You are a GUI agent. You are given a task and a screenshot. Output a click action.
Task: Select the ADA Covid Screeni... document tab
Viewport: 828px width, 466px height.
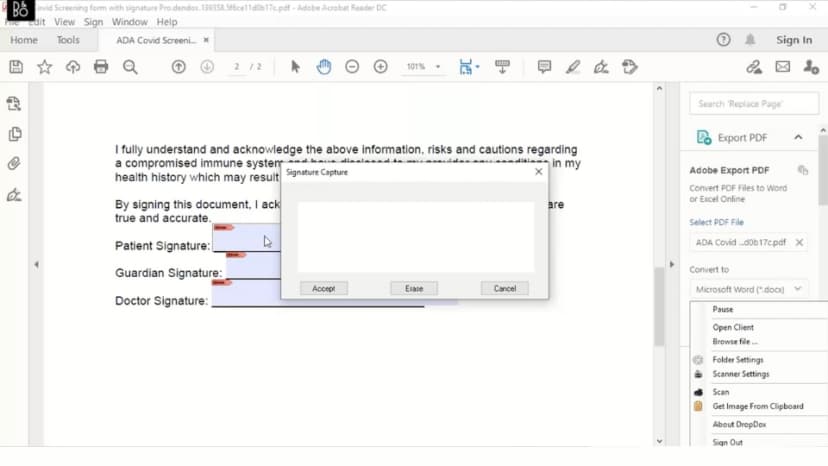(156, 40)
